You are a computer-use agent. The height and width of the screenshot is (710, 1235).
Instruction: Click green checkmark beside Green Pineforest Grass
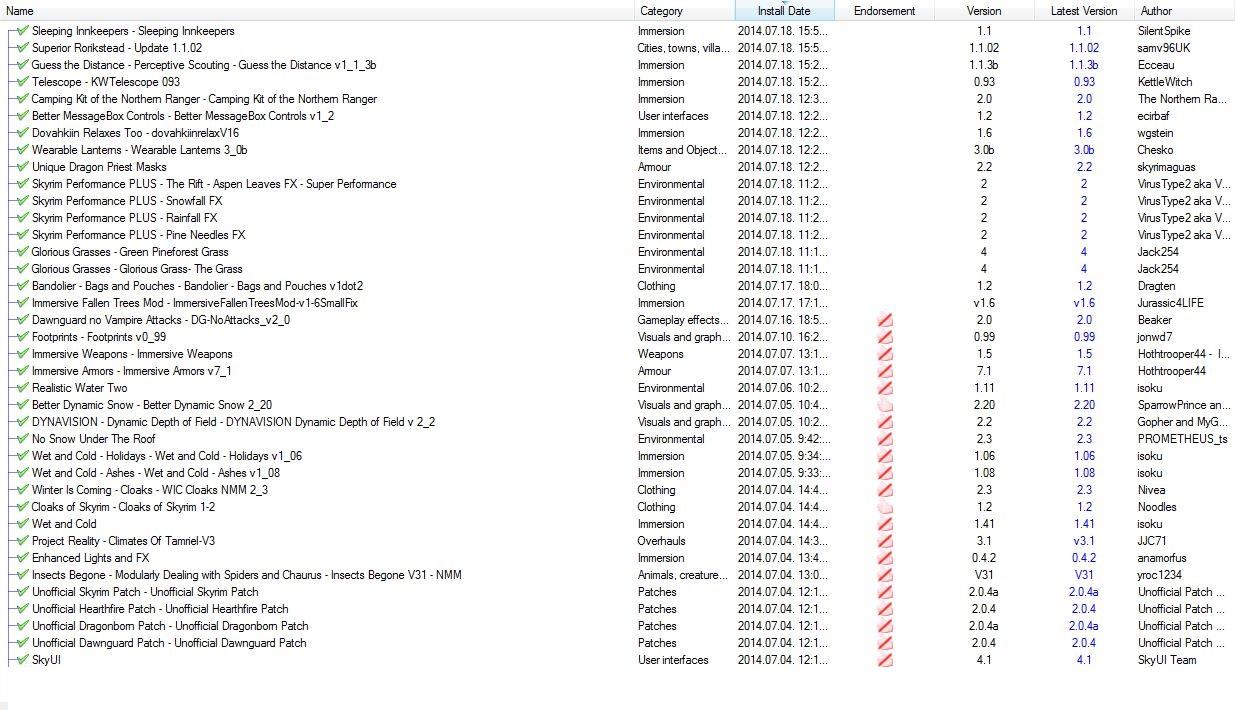(23, 252)
